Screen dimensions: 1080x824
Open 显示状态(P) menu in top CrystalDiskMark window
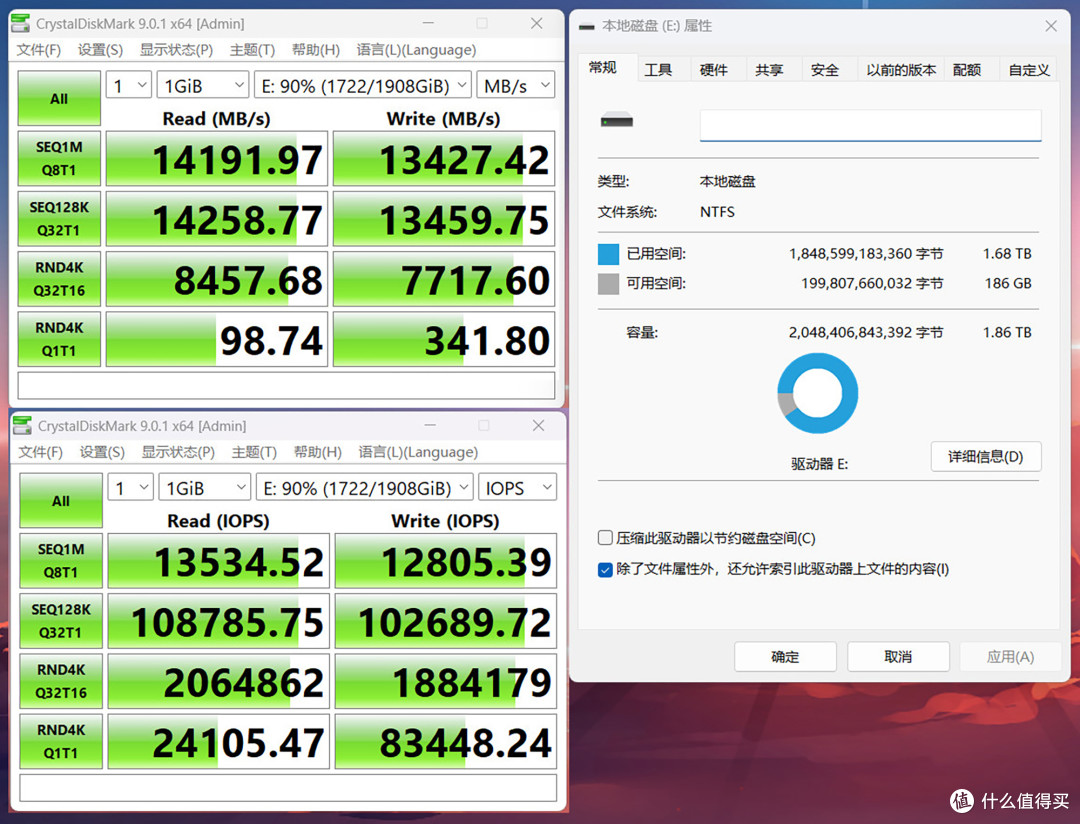[176, 50]
